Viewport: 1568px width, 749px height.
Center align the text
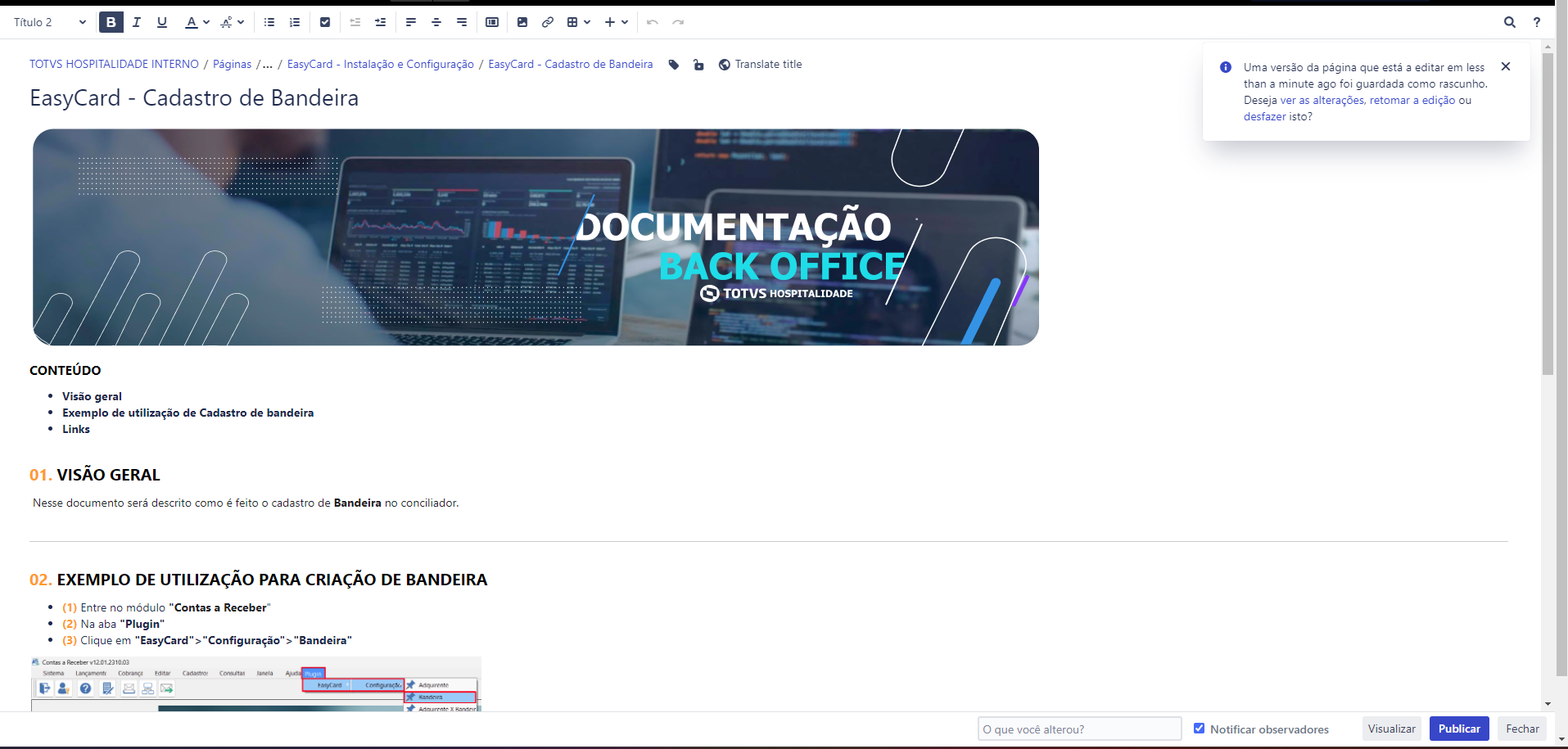[x=436, y=22]
